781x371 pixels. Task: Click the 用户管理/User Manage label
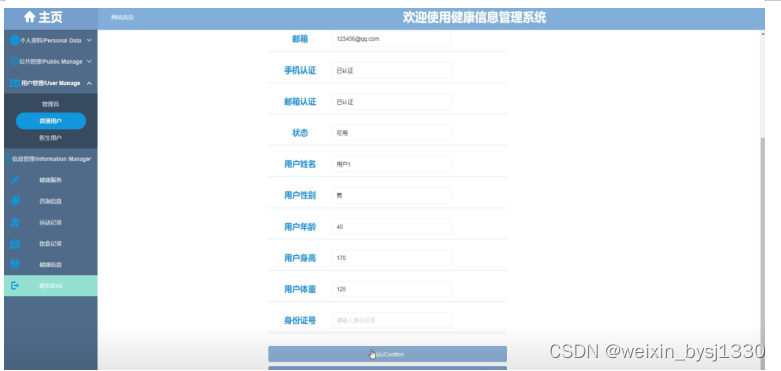[x=51, y=83]
